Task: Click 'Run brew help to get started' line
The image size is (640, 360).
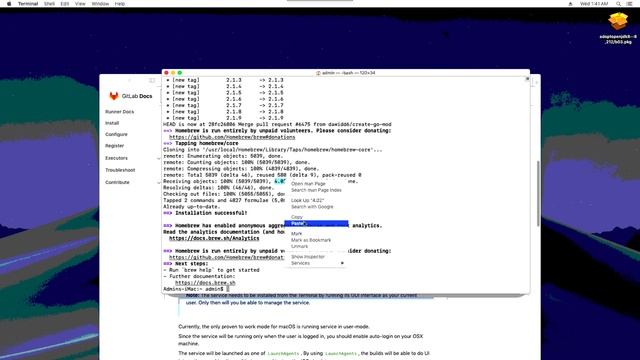Action: [x=211, y=270]
